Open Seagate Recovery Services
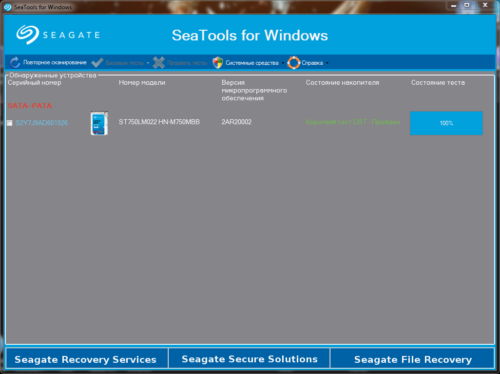Image resolution: width=500 pixels, height=374 pixels. click(x=86, y=359)
